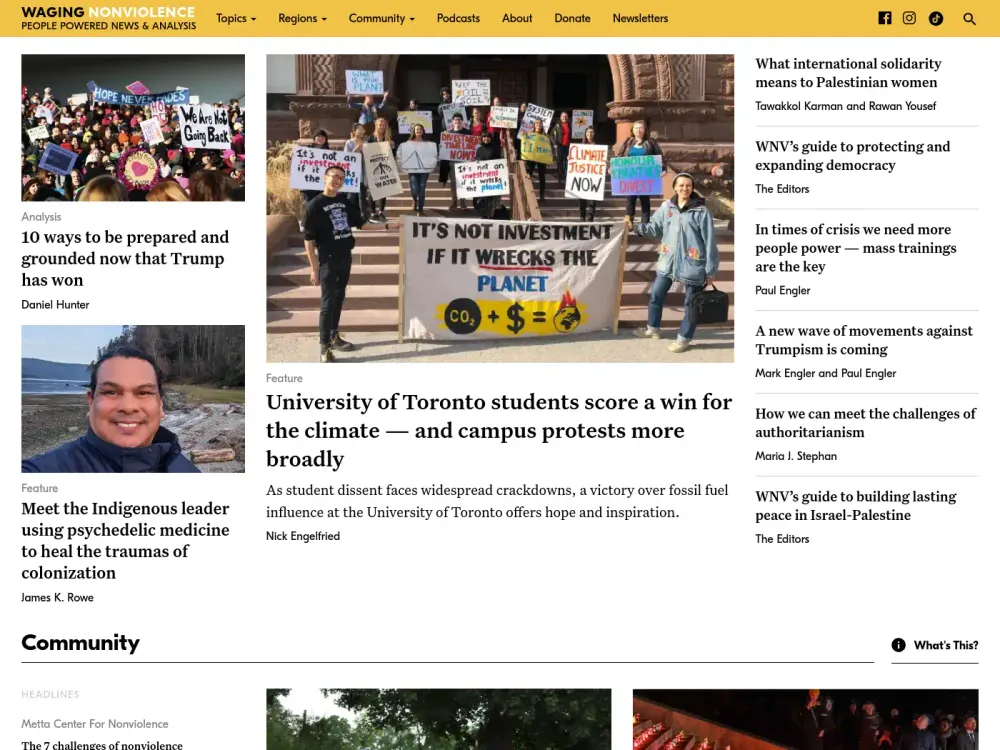Open author Nick Engelfried's page
The height and width of the screenshot is (750, 1000).
(303, 536)
